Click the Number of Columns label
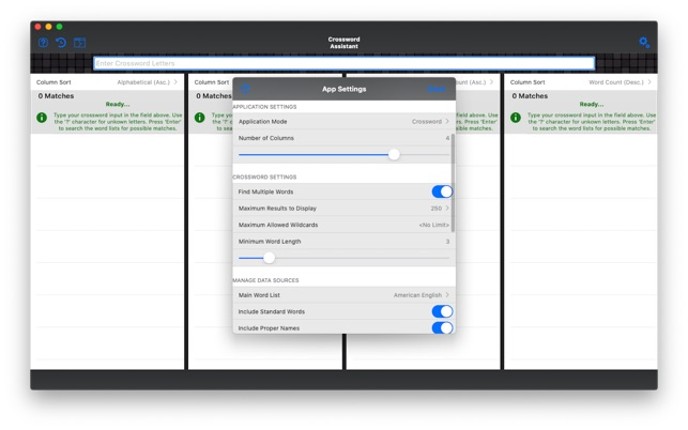The width and height of the screenshot is (688, 430). tap(266, 138)
